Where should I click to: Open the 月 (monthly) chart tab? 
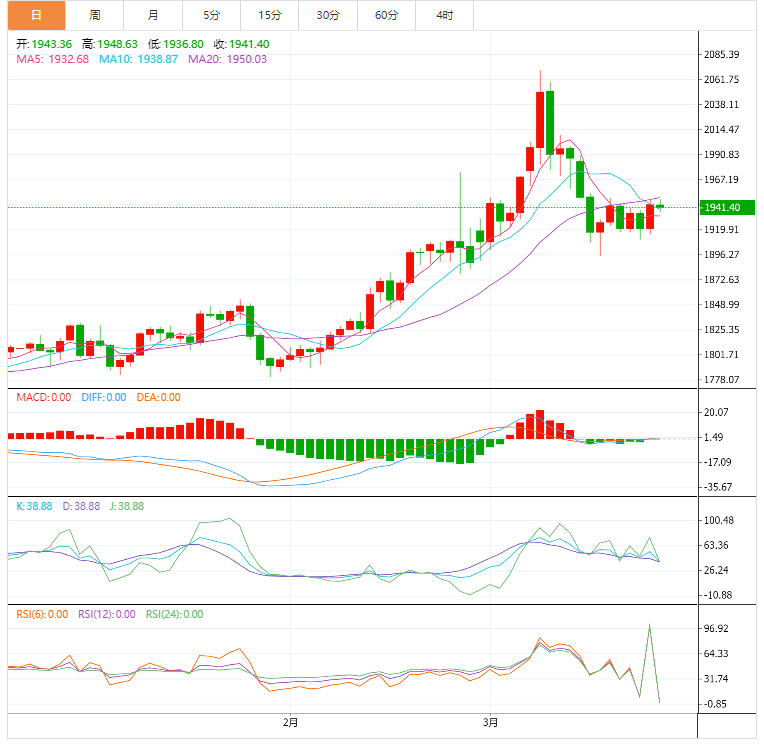pos(153,15)
